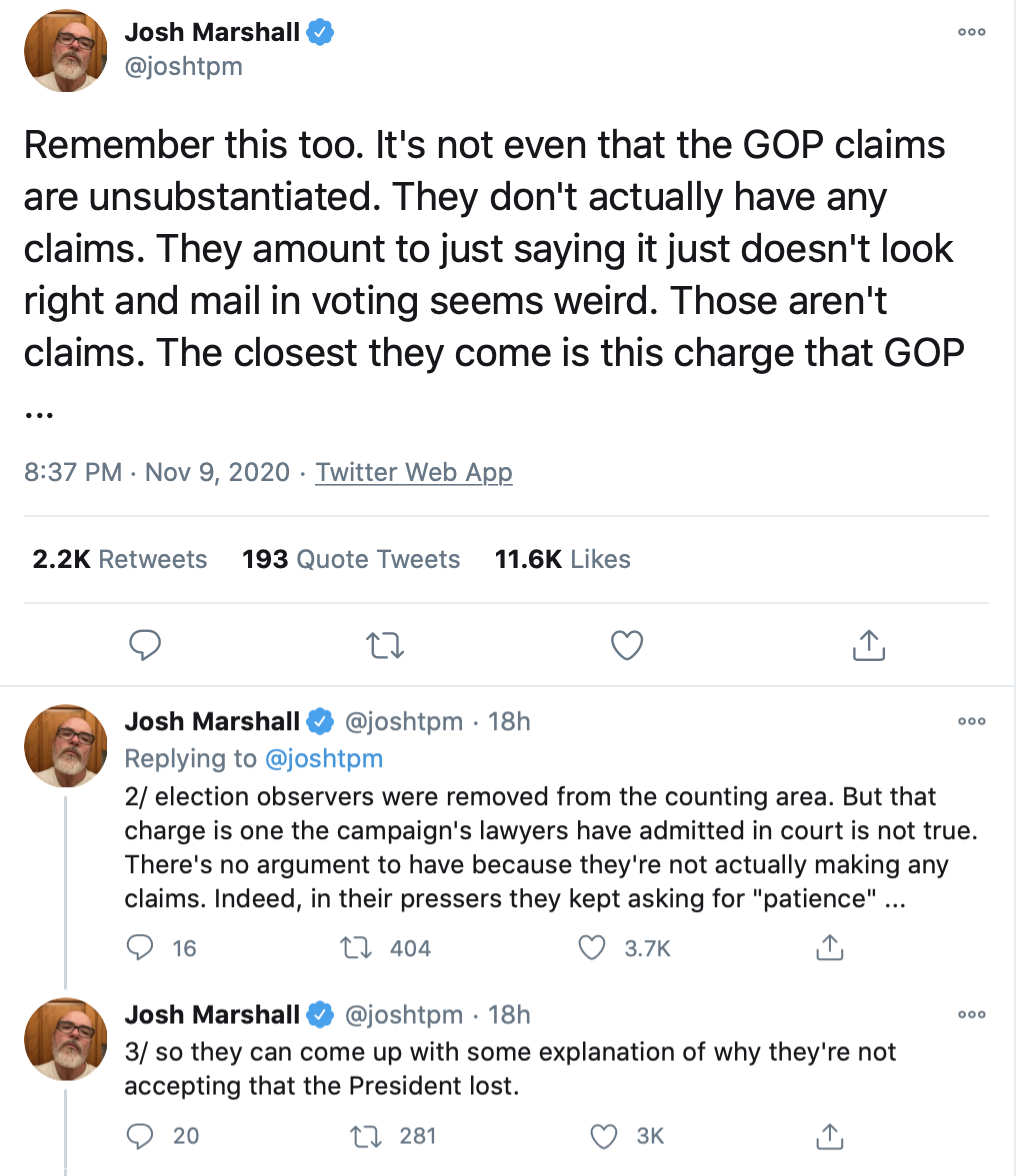This screenshot has height=1176, width=1020.
Task: Open the 11.6K Likes list
Action: click(563, 559)
